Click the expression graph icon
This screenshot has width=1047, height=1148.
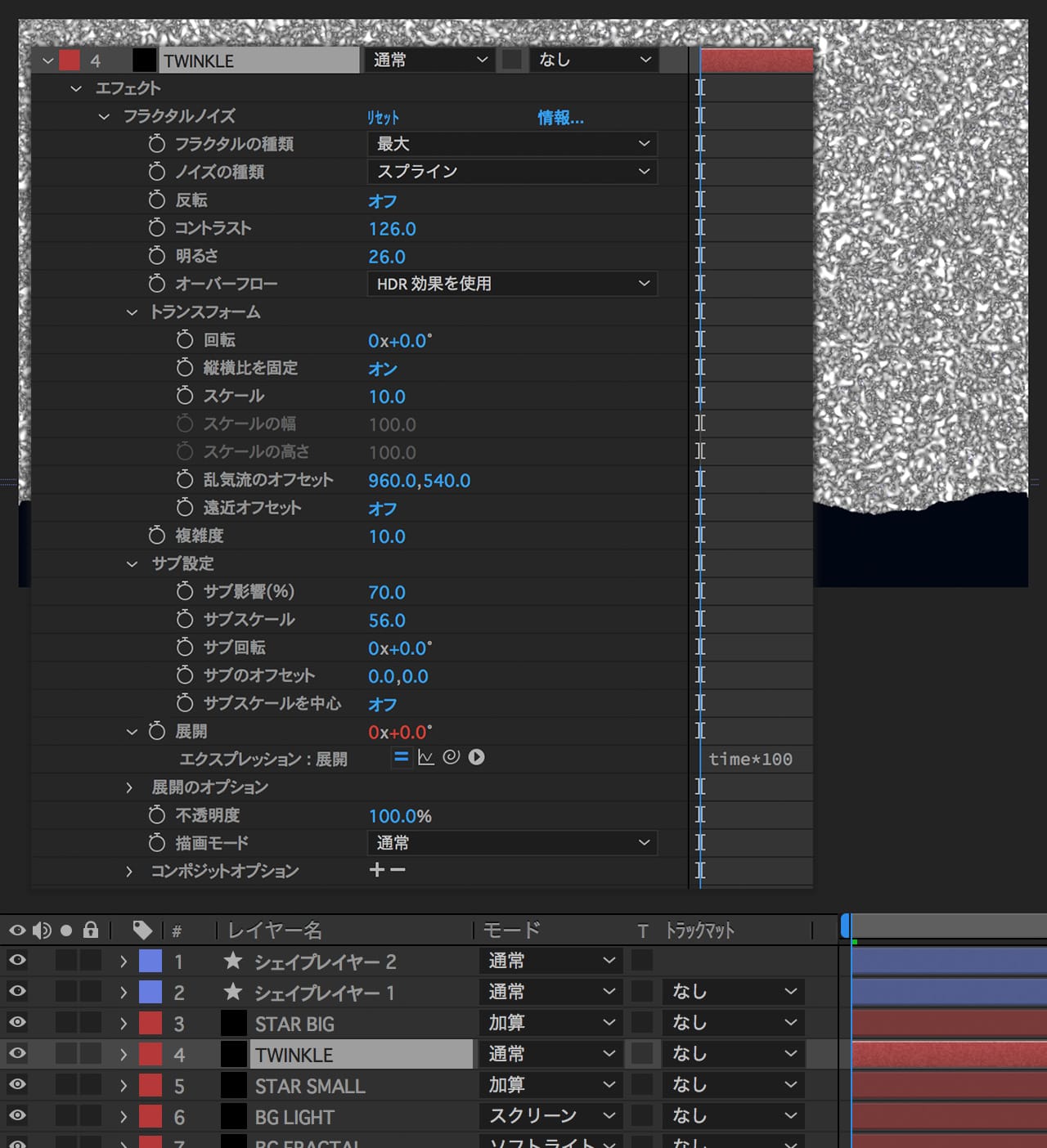click(x=425, y=757)
